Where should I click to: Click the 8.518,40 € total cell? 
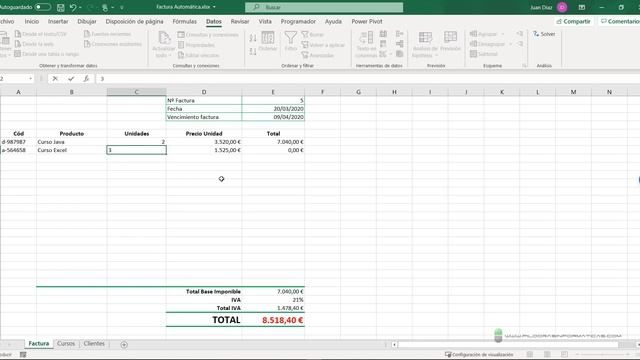coord(273,320)
